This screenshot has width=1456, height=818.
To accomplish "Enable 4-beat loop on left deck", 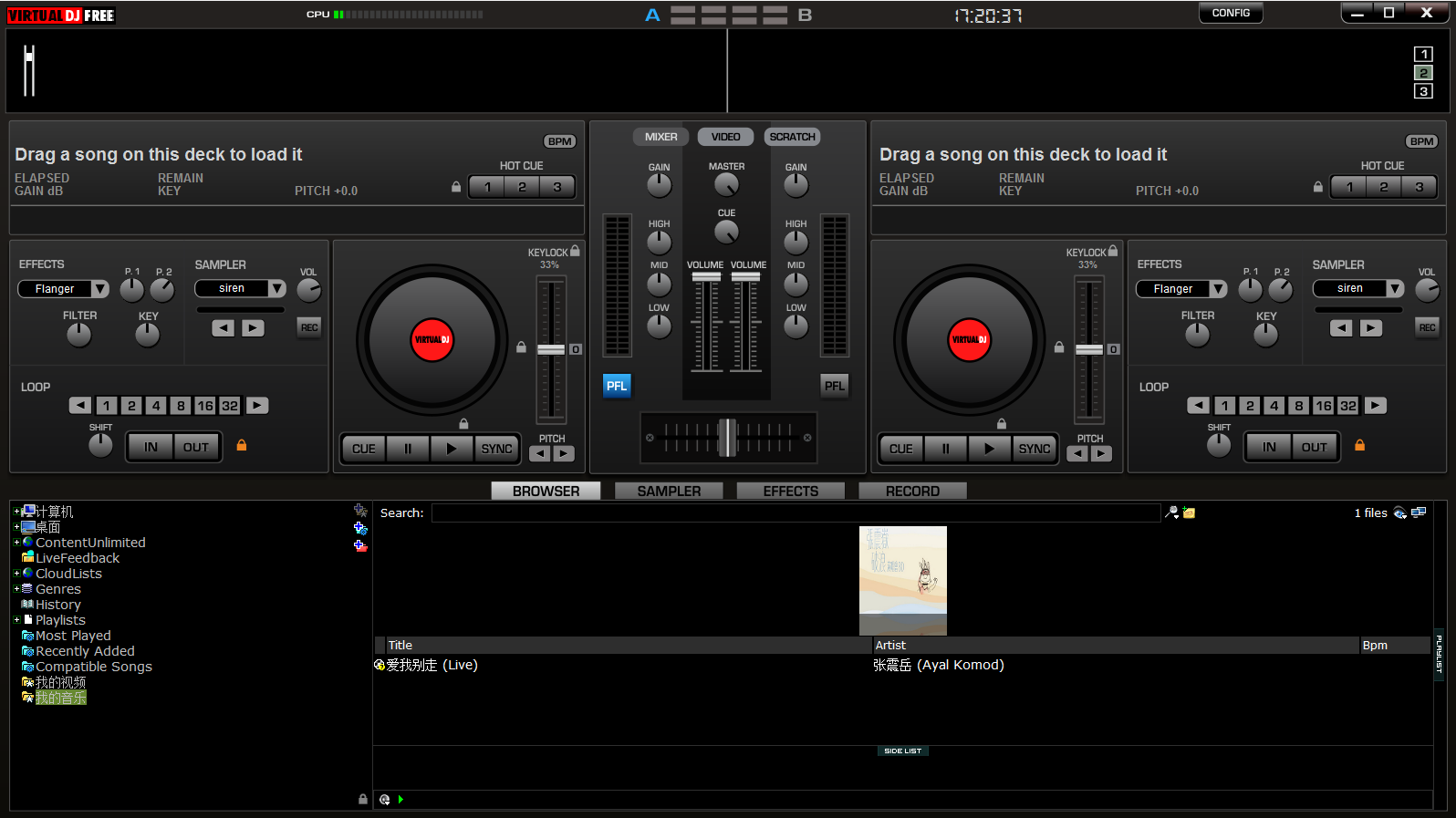I will pyautogui.click(x=156, y=406).
